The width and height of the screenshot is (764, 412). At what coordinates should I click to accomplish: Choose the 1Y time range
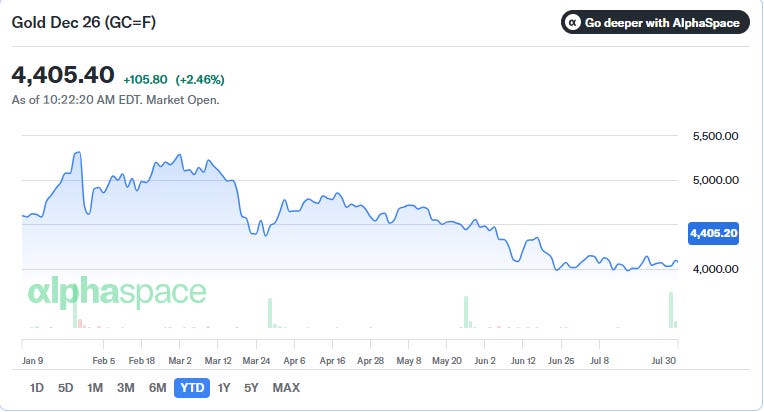(x=224, y=388)
